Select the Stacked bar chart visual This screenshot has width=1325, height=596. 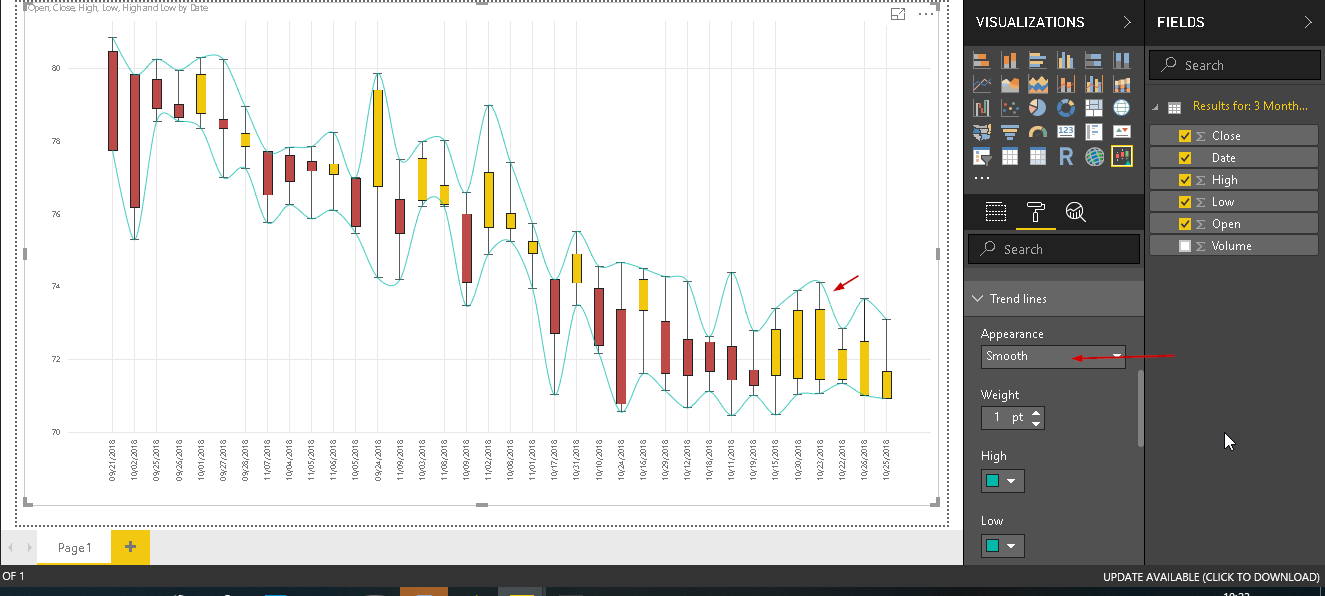[982, 61]
